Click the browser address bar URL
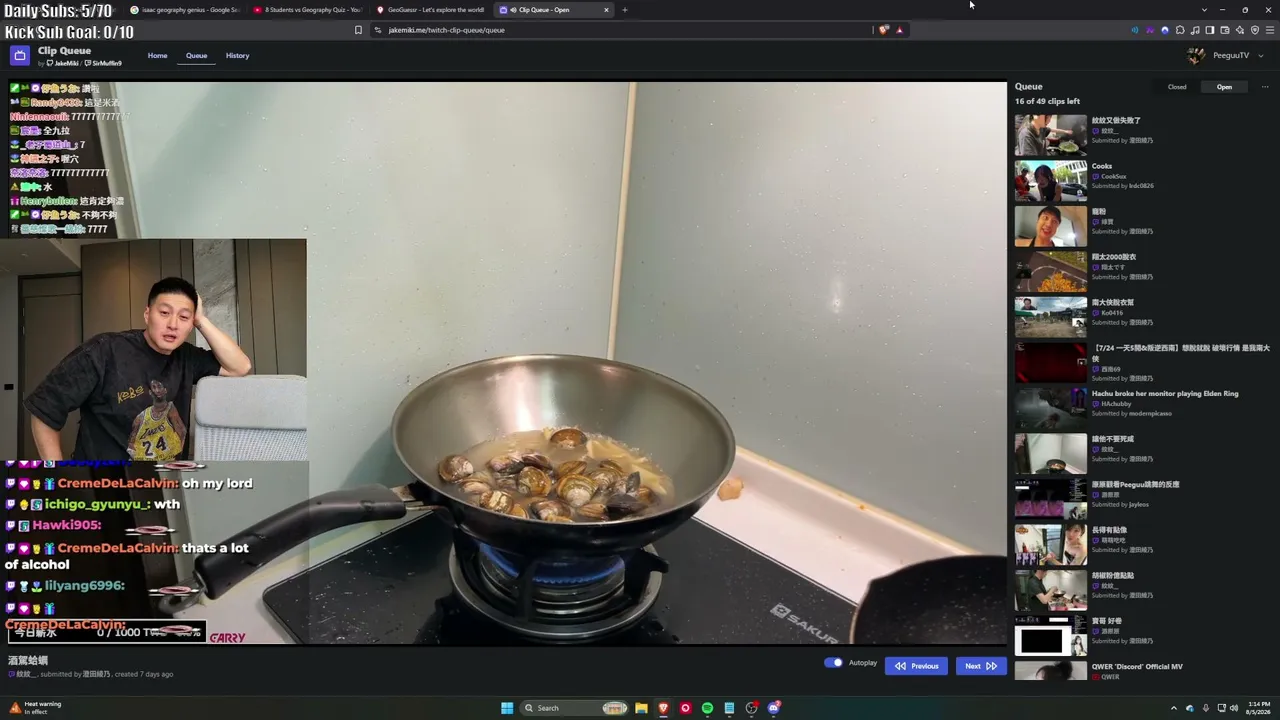Image resolution: width=1280 pixels, height=720 pixels. click(x=446, y=30)
